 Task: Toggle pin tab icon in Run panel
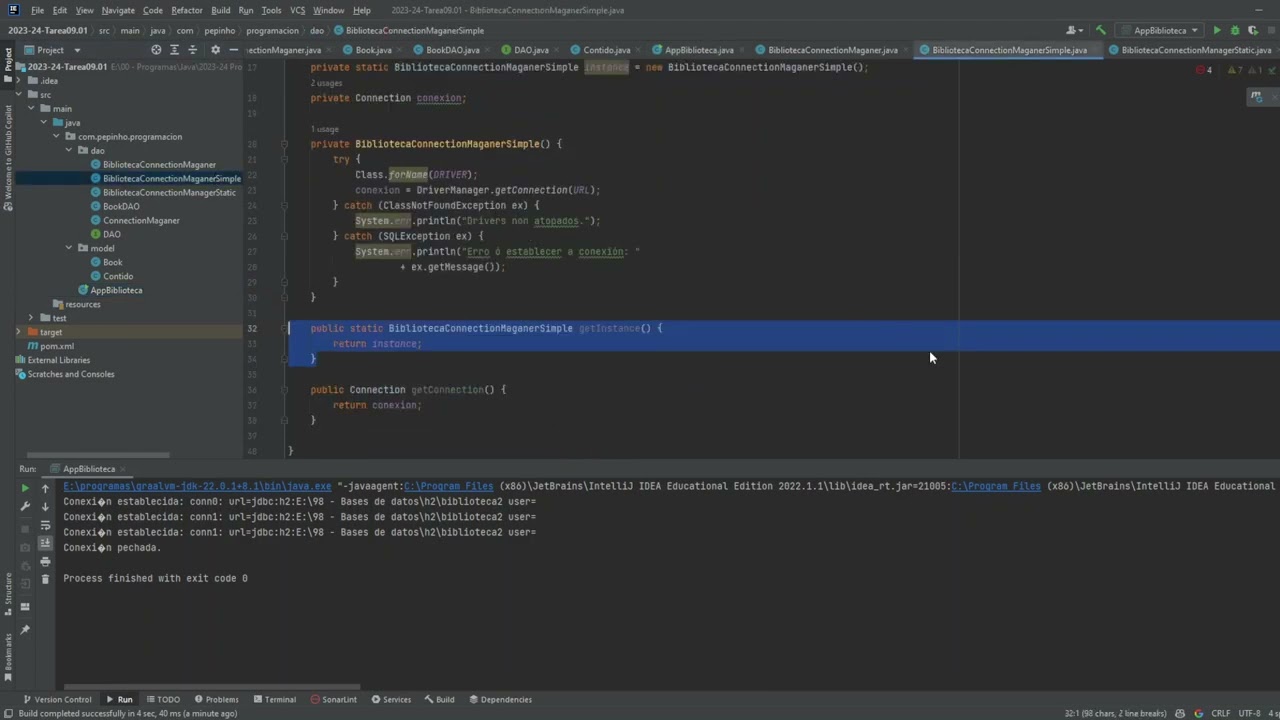pyautogui.click(x=25, y=629)
